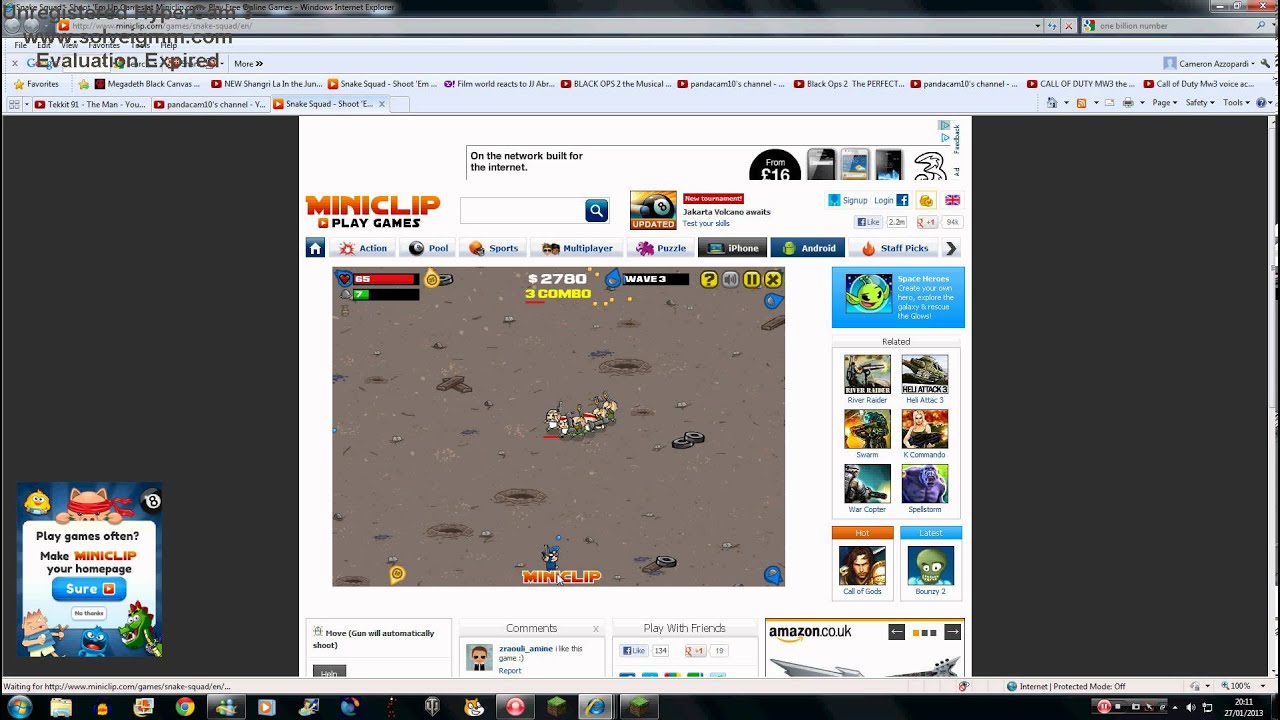This screenshot has width=1280, height=720.
Task: Switch to the Tekkit 91 browser tab
Action: tap(90, 104)
